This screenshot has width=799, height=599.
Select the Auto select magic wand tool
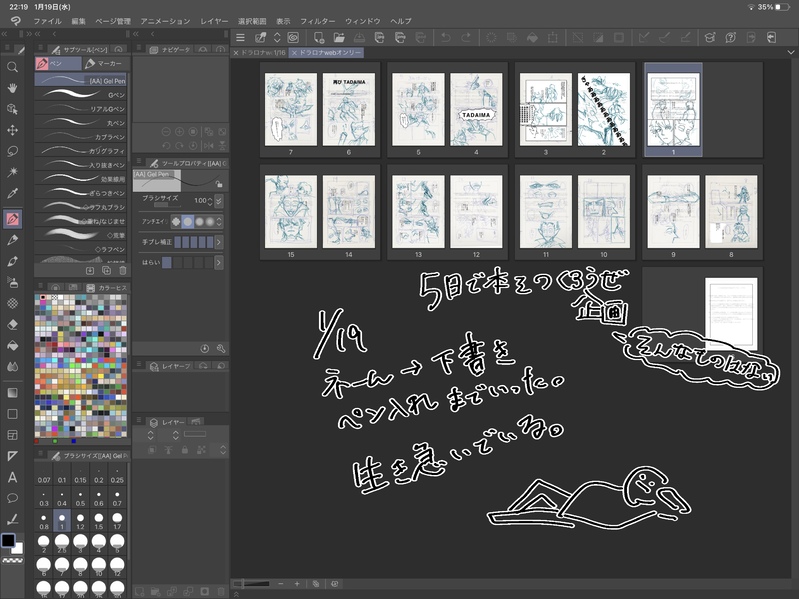pos(12,172)
